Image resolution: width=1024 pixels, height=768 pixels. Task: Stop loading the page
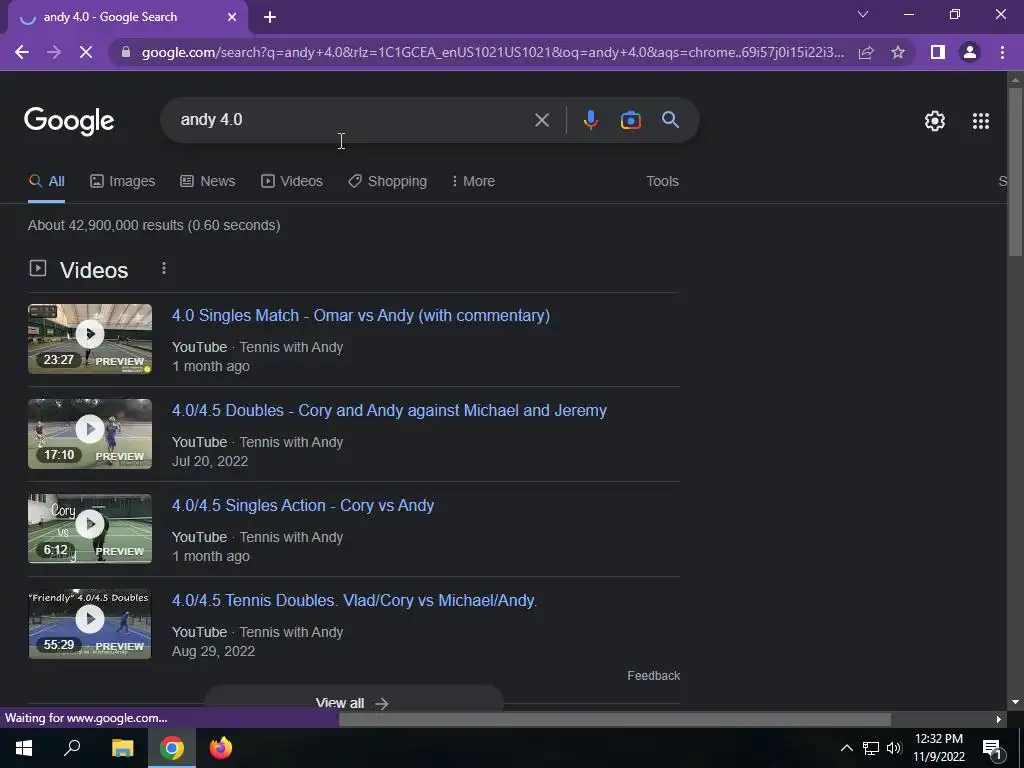coord(86,52)
